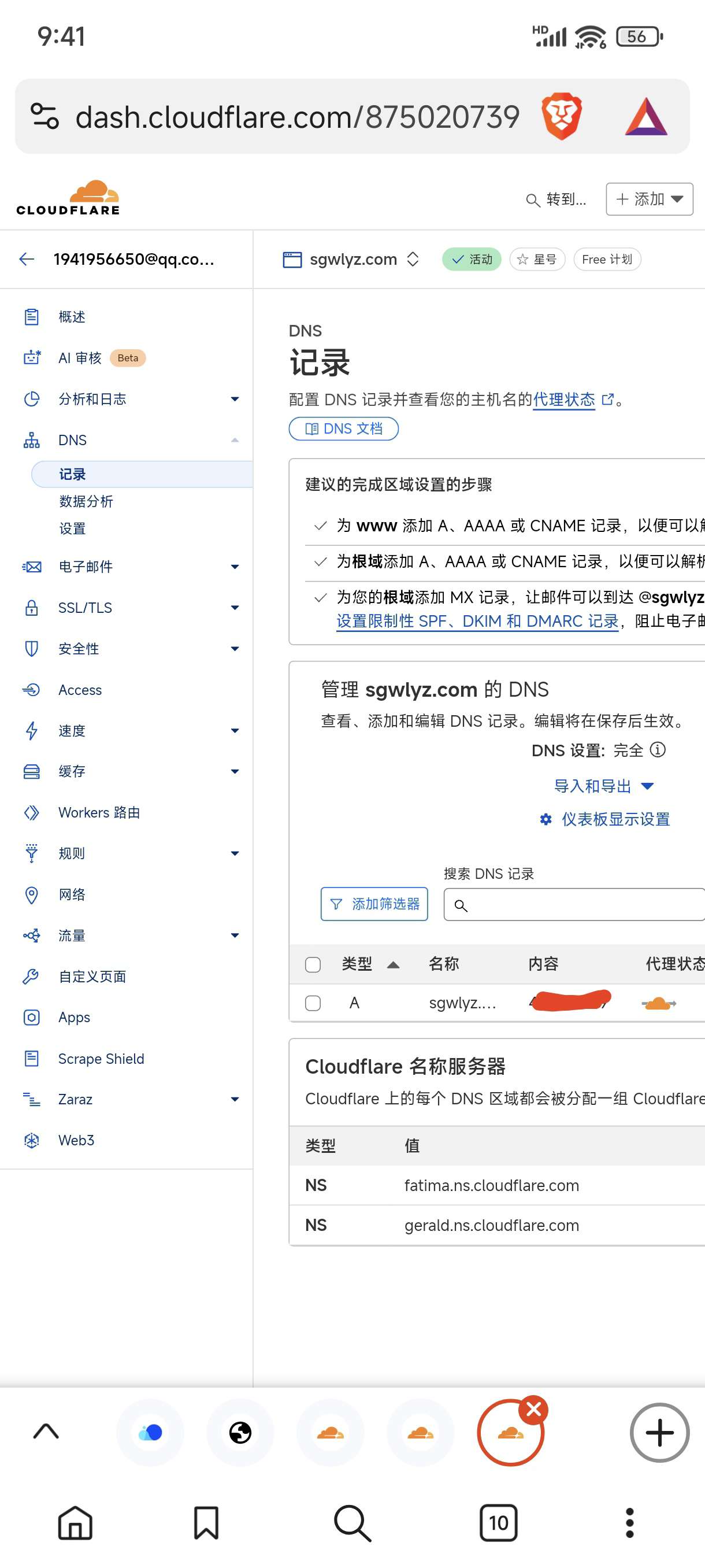
Task: Open the 添加 dropdown button
Action: tap(649, 199)
